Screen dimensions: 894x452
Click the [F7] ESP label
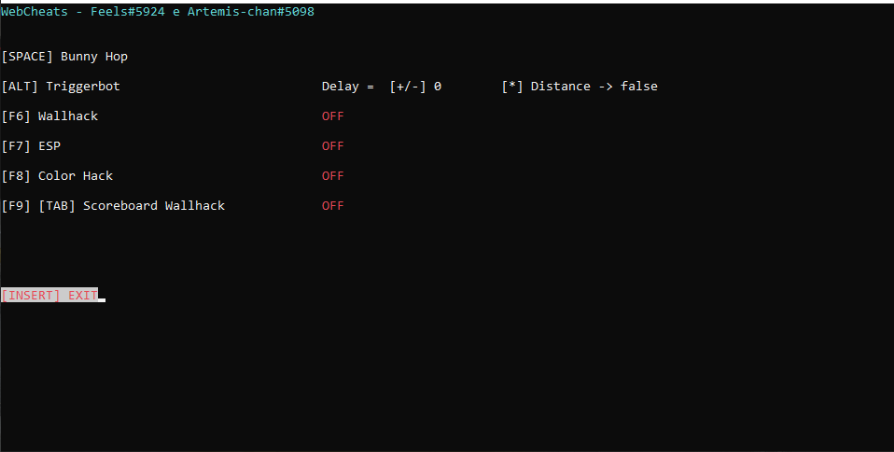point(31,146)
